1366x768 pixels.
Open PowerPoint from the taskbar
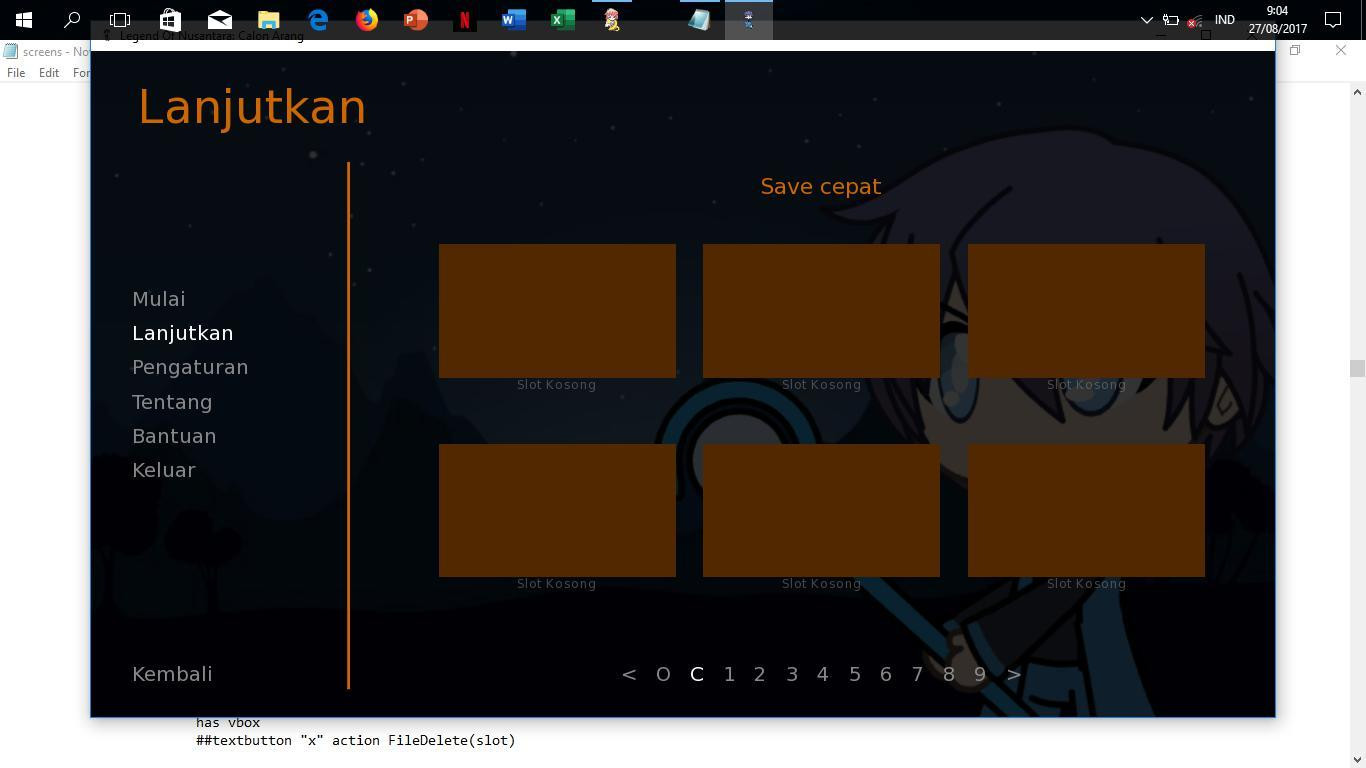click(416, 19)
